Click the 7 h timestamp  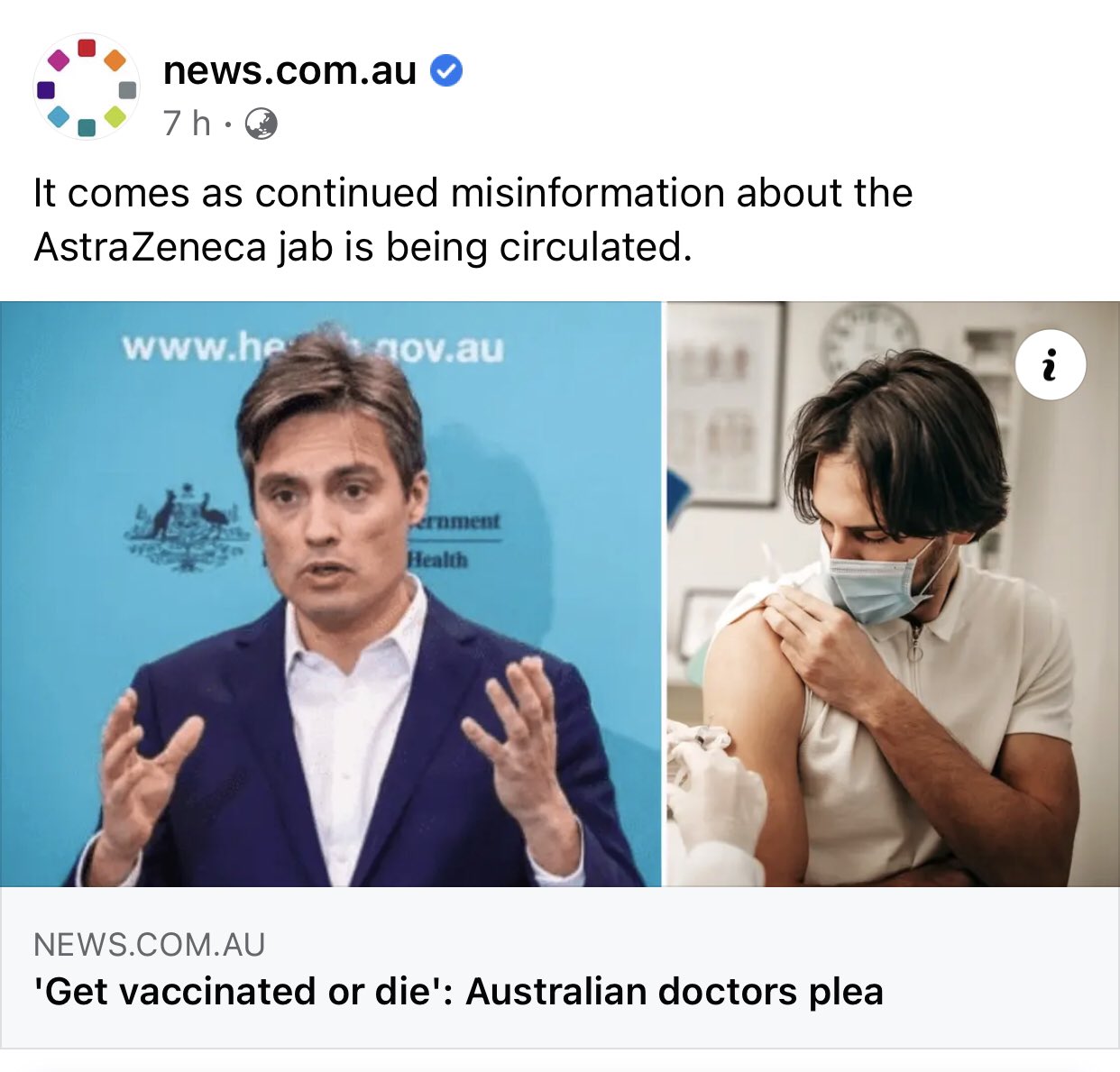pyautogui.click(x=187, y=124)
